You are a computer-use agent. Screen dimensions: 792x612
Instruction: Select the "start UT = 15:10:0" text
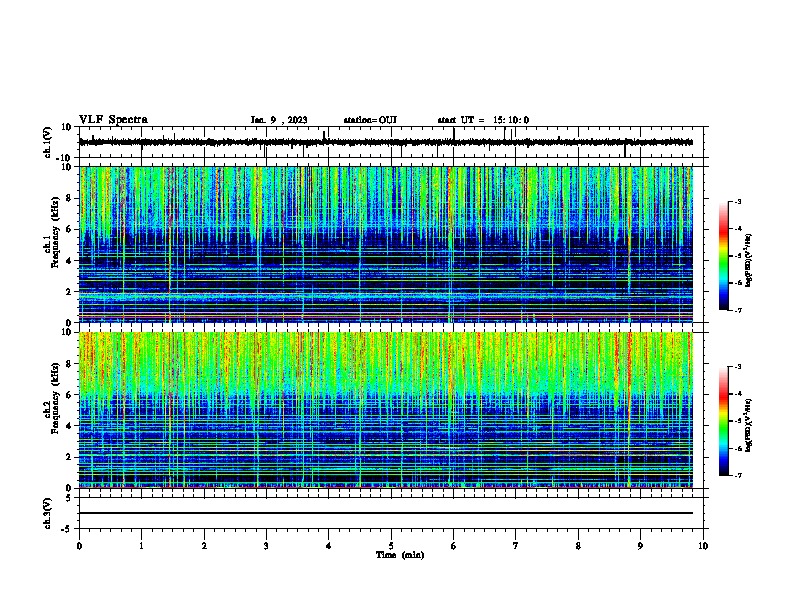tap(483, 120)
